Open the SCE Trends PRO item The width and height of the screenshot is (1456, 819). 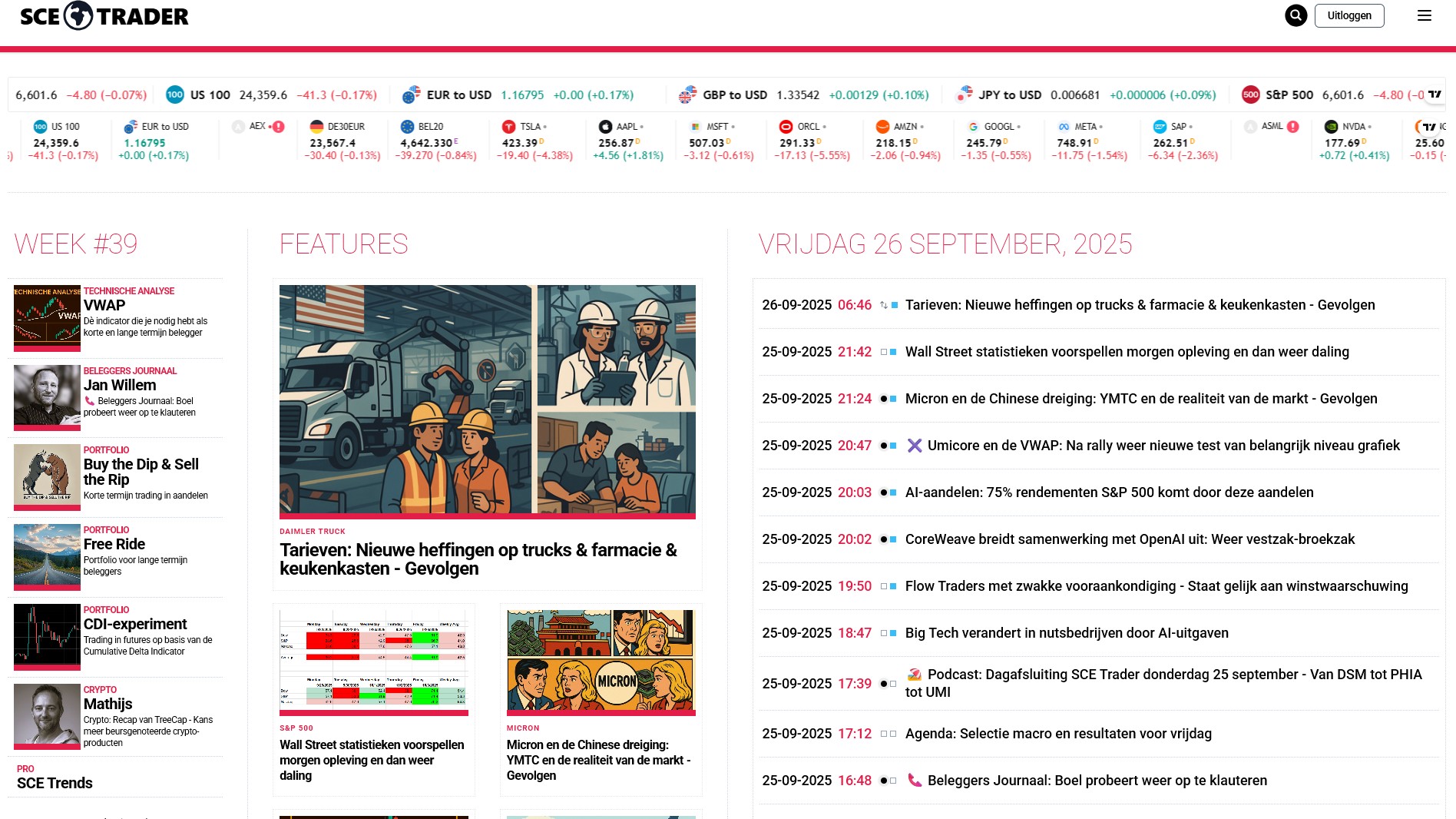[55, 783]
